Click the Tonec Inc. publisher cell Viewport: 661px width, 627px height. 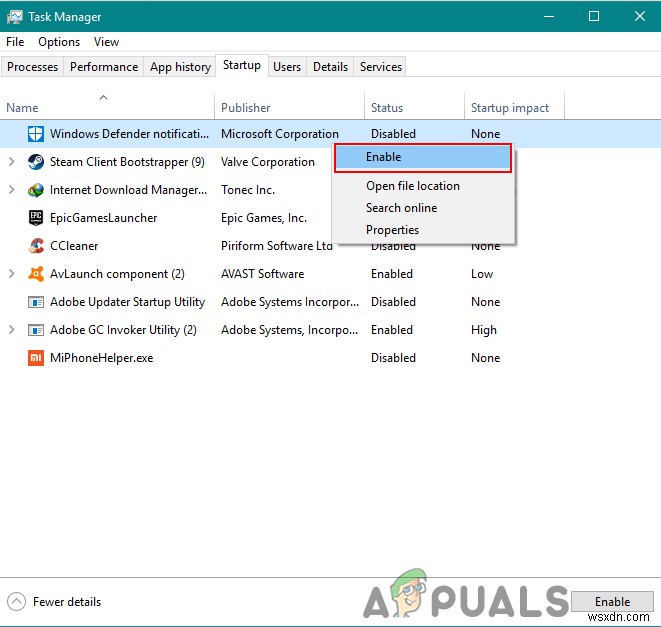(248, 190)
